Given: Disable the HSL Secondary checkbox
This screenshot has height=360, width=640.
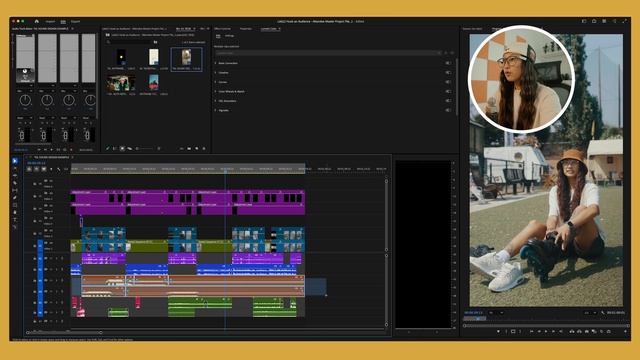Looking at the screenshot, I should point(448,101).
